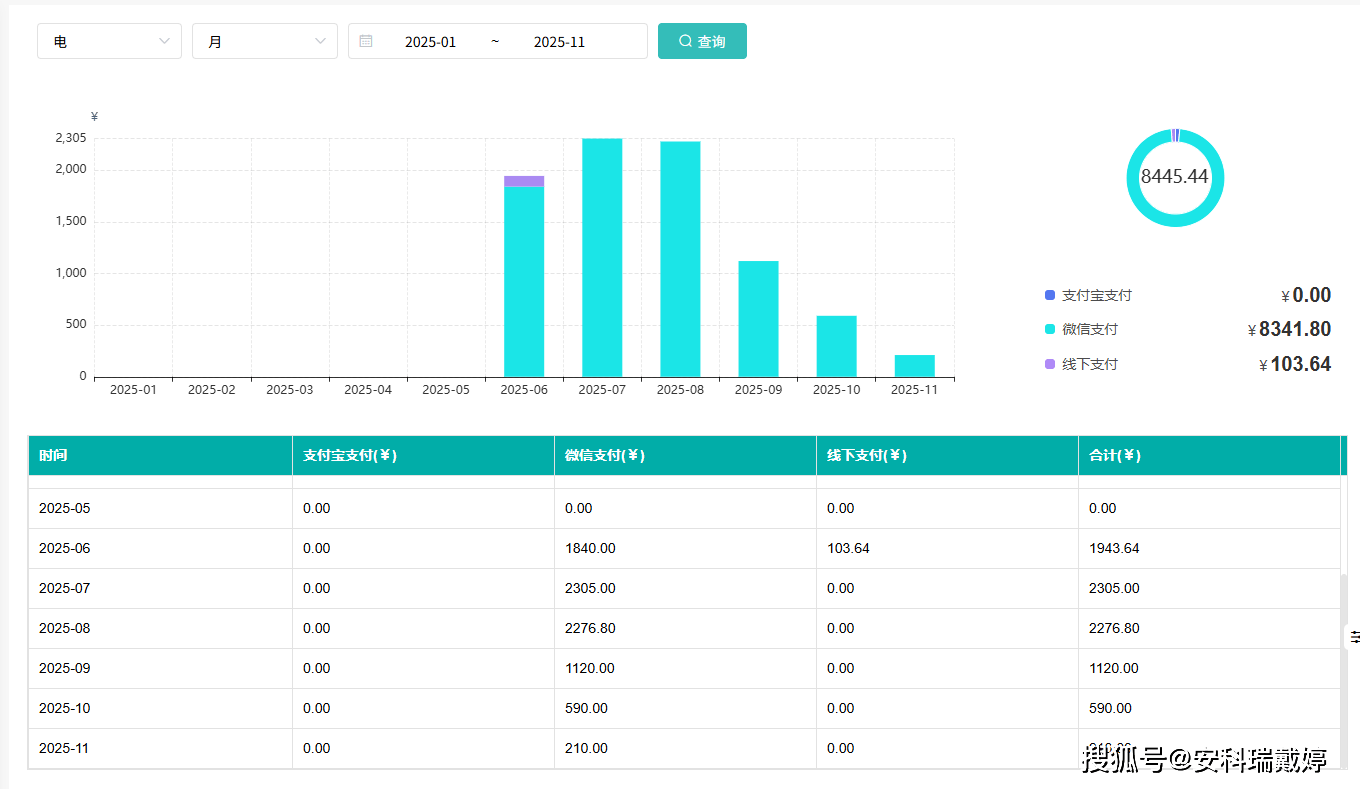Click the 2025-11 bar in chart
This screenshot has height=789, width=1360.
click(914, 366)
